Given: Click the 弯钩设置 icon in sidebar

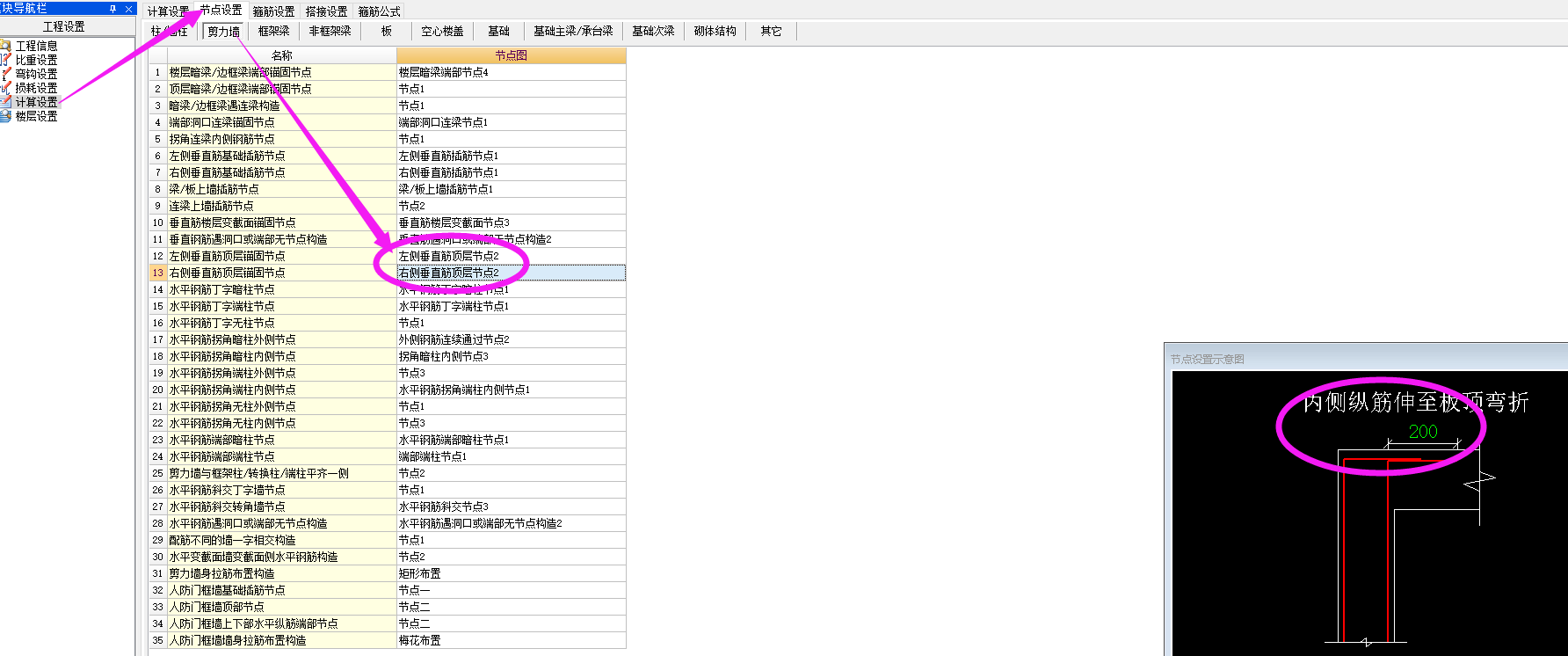Looking at the screenshot, I should pos(5,74).
